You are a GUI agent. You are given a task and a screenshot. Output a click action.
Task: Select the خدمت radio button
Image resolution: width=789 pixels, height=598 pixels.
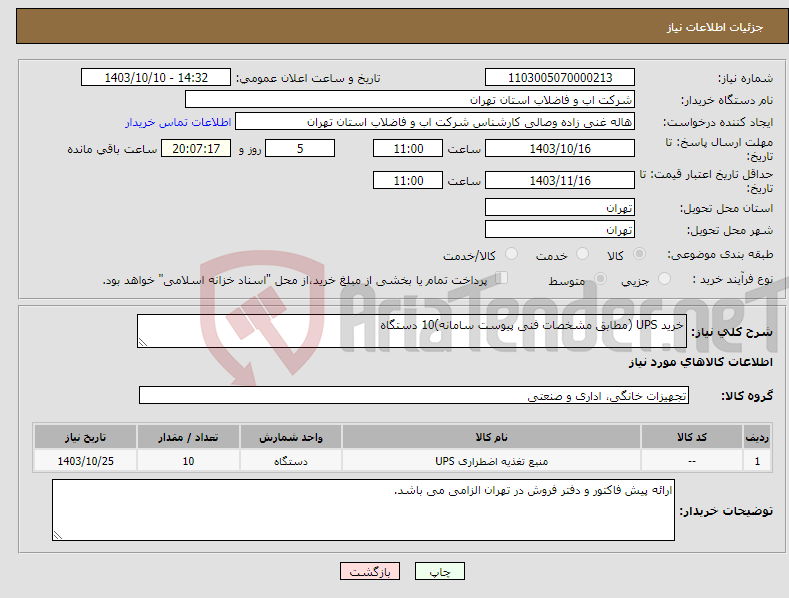coord(582,254)
